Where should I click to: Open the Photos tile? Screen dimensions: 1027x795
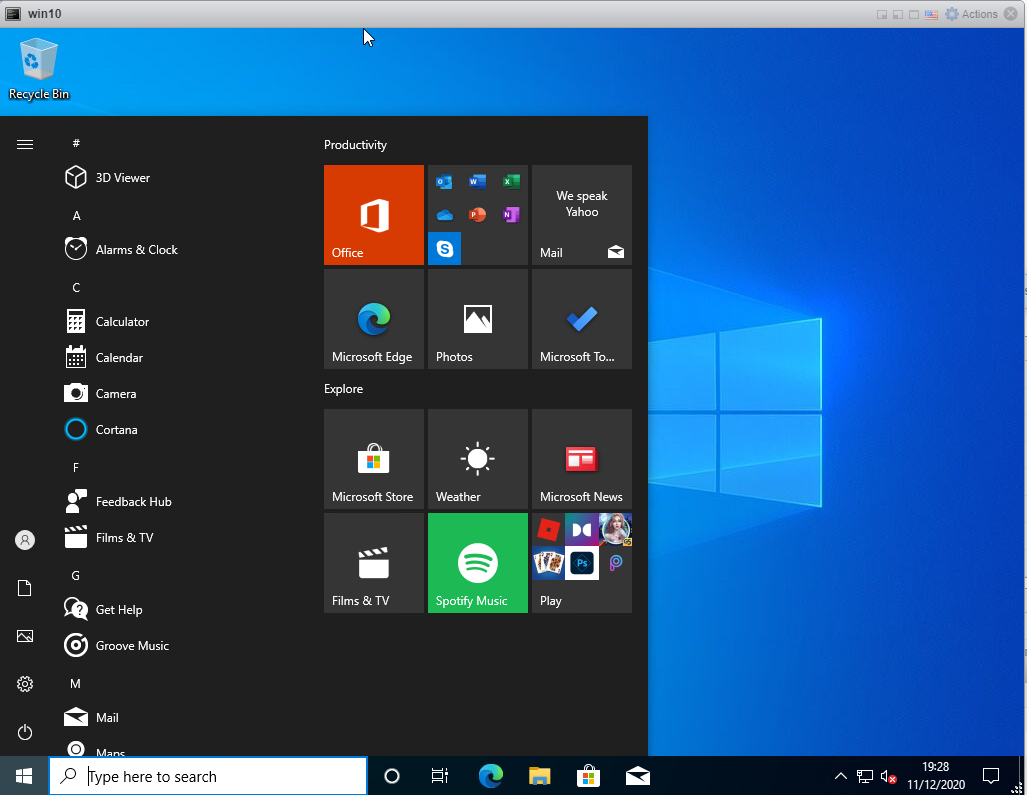pyautogui.click(x=477, y=319)
